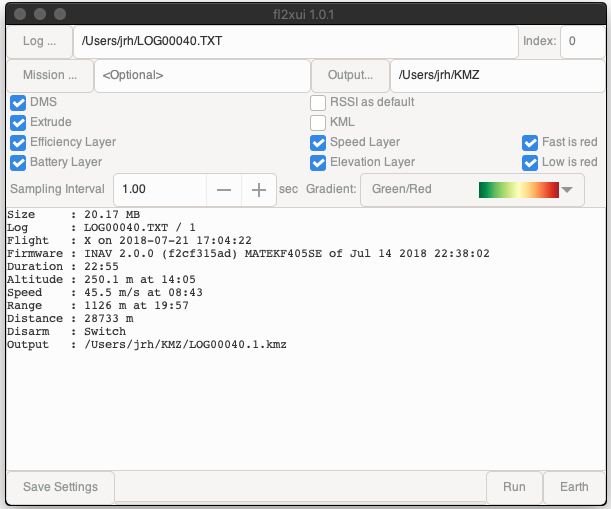Image resolution: width=611 pixels, height=509 pixels.
Task: Click the Mission ... button
Action: point(50,75)
